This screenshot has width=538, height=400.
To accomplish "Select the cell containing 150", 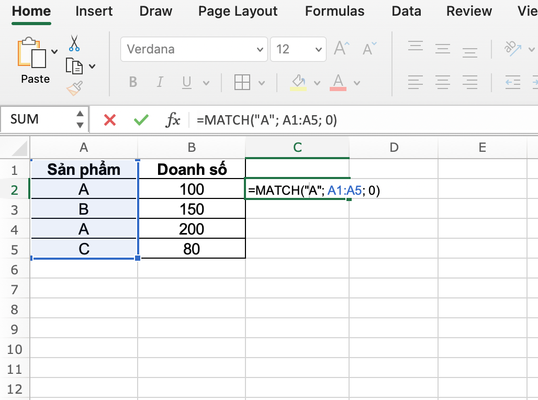I will click(x=192, y=209).
